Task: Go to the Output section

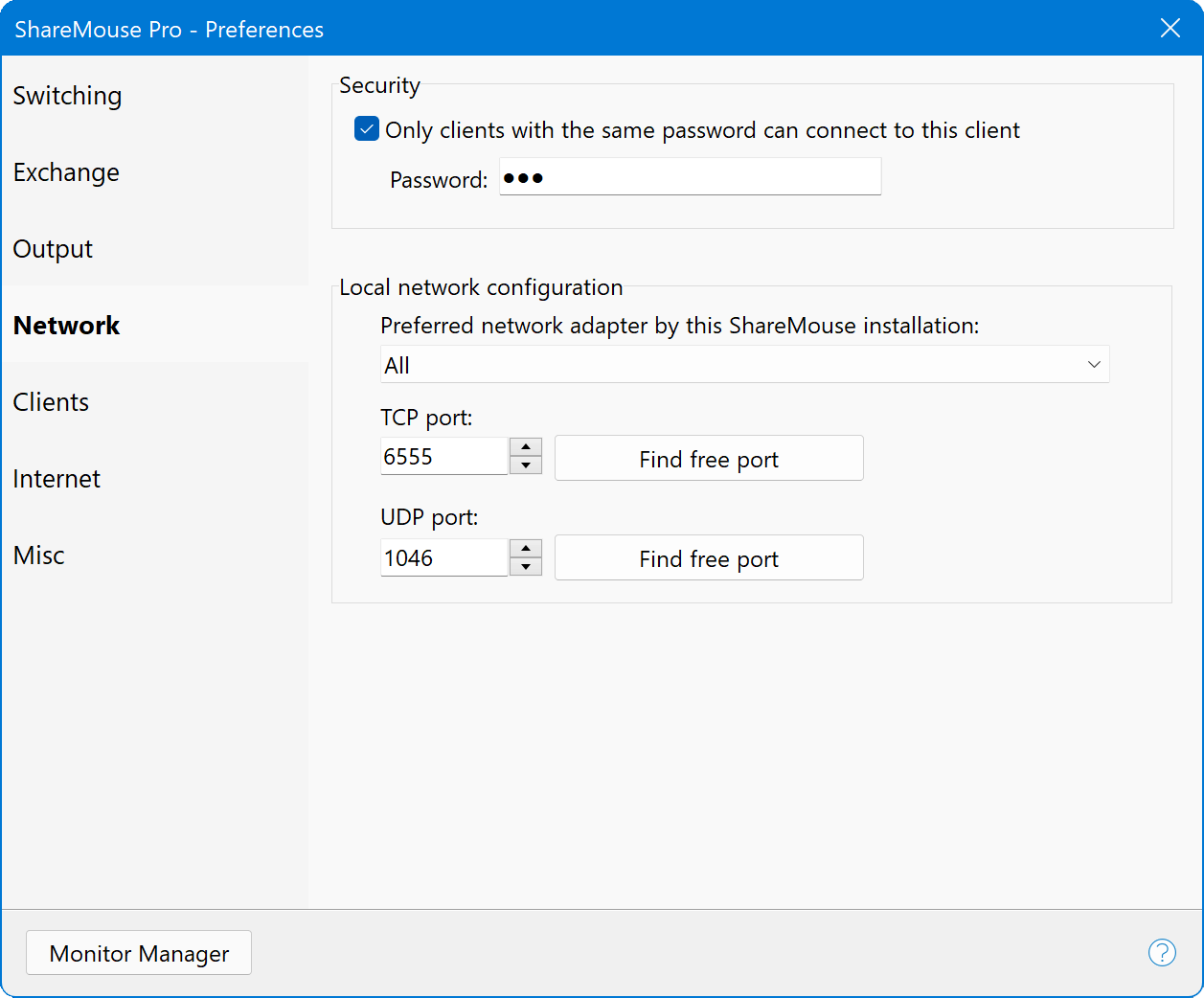Action: pos(155,249)
